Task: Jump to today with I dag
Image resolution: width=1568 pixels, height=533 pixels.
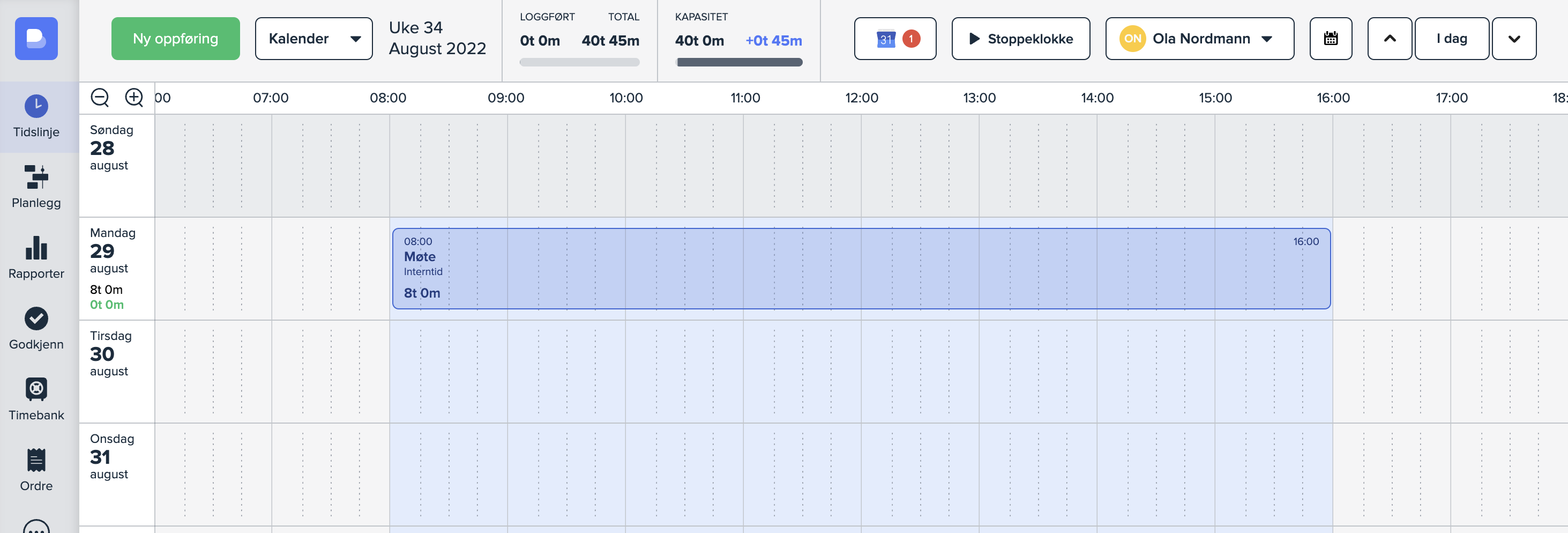Action: coord(1452,39)
